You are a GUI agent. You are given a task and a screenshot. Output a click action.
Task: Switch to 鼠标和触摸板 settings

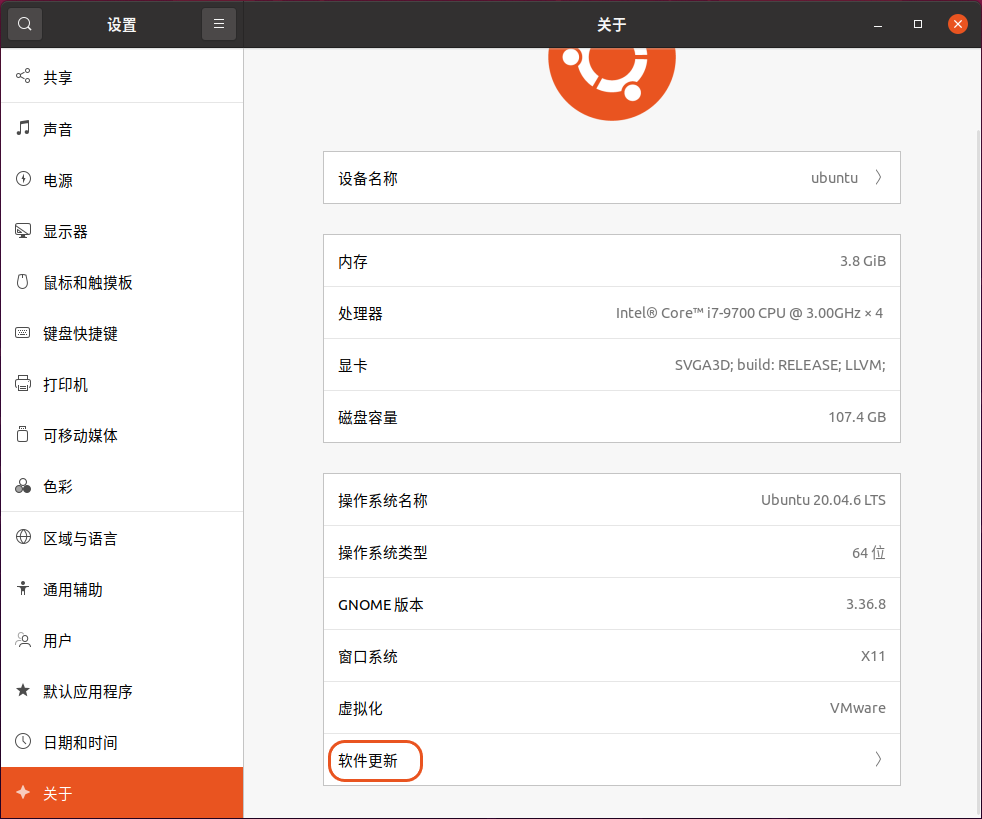[122, 282]
